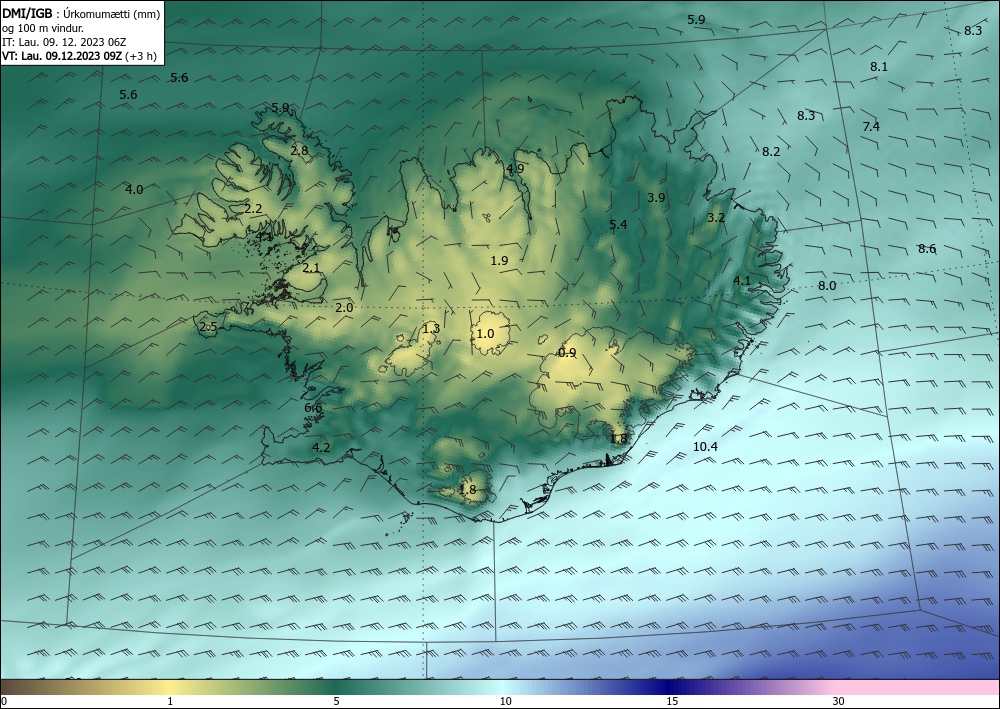Click the 5.4 value on the map
Viewport: 1000px width, 709px height.
pyautogui.click(x=618, y=224)
